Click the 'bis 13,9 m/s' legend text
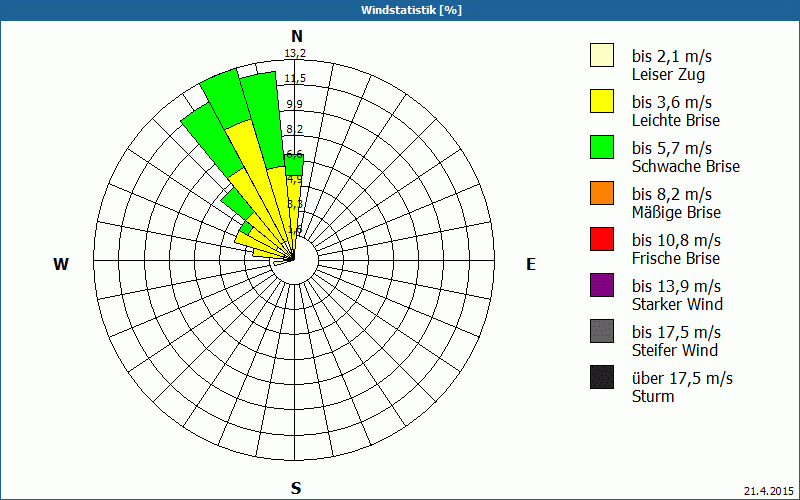This screenshot has width=800, height=500. 676,286
